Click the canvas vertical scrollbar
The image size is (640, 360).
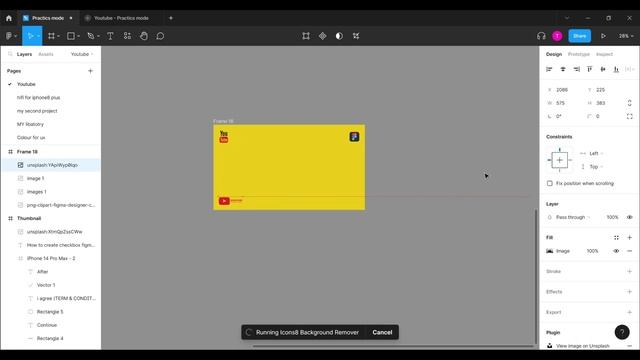[536, 276]
